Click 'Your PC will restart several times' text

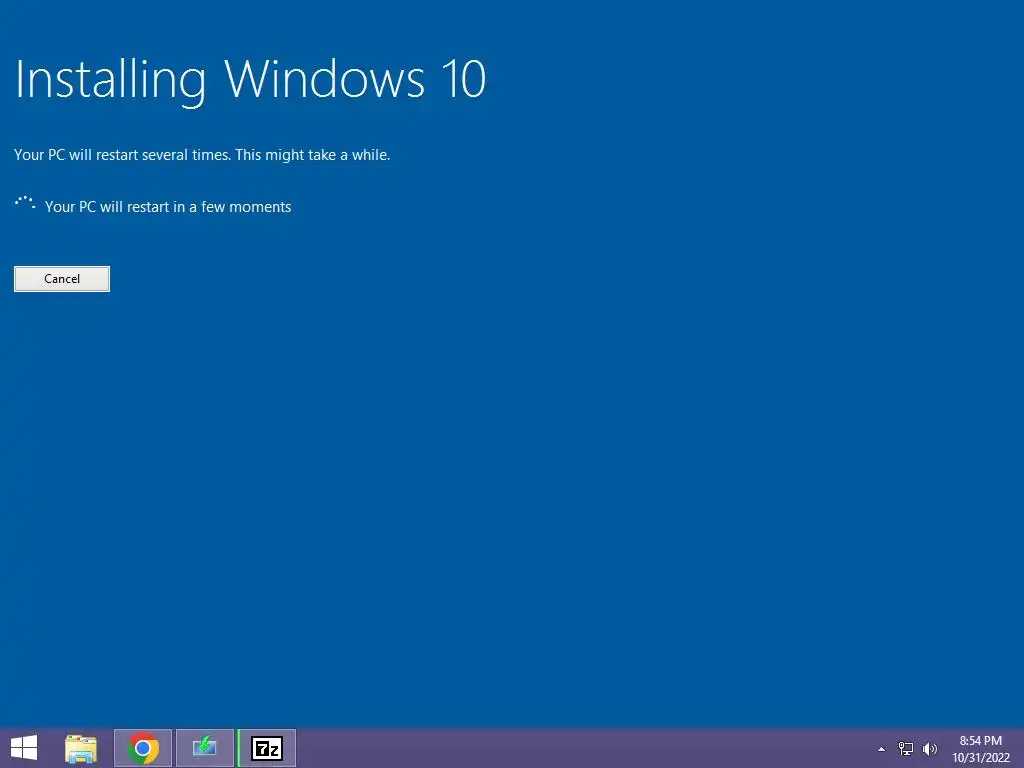click(x=202, y=155)
